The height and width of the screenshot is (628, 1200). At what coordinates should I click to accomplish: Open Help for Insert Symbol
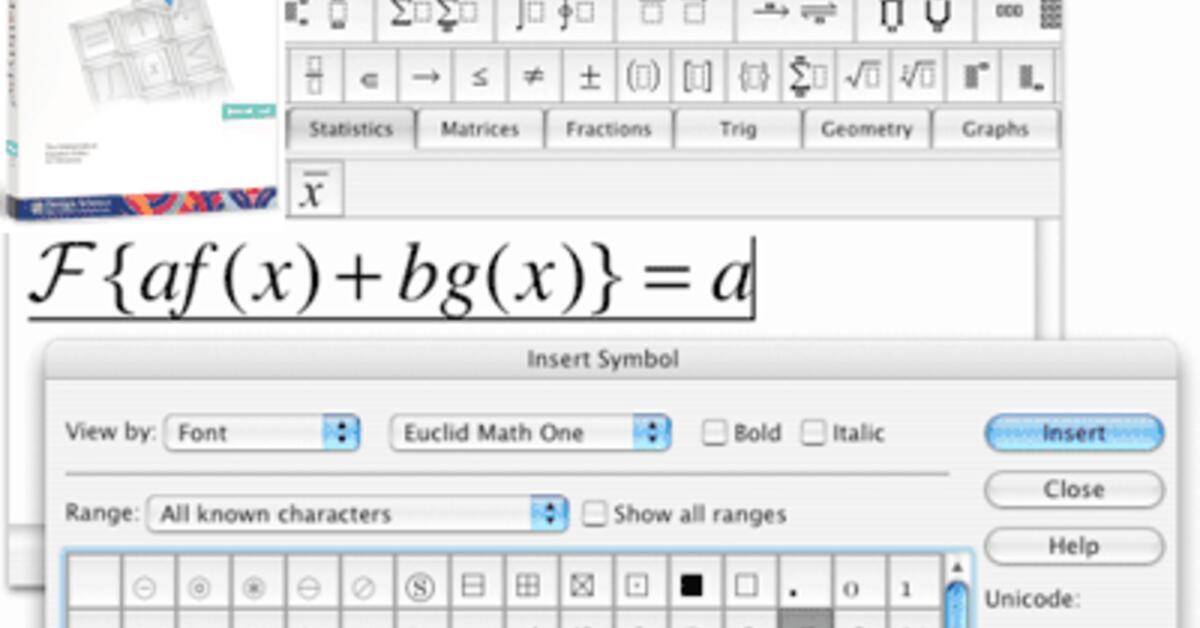tap(1074, 546)
